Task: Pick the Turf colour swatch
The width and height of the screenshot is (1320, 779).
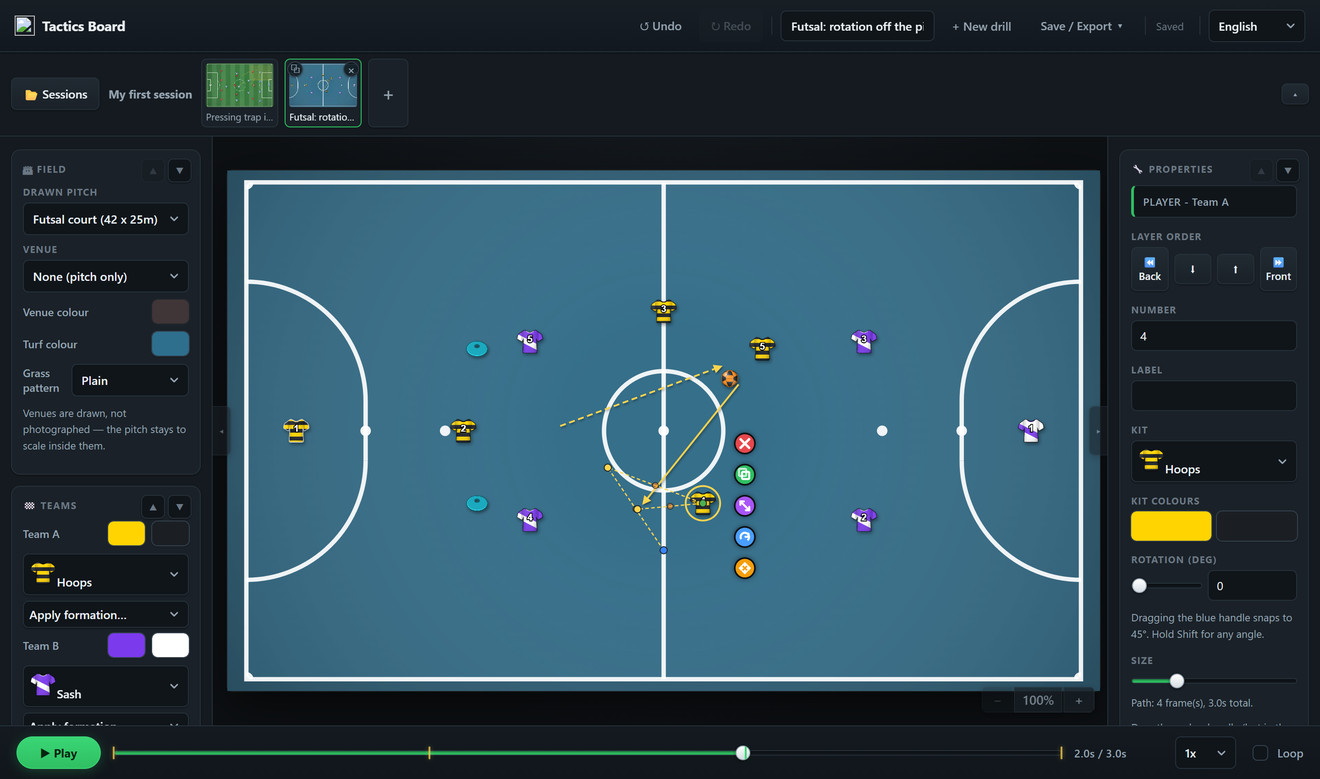Action: 170,344
